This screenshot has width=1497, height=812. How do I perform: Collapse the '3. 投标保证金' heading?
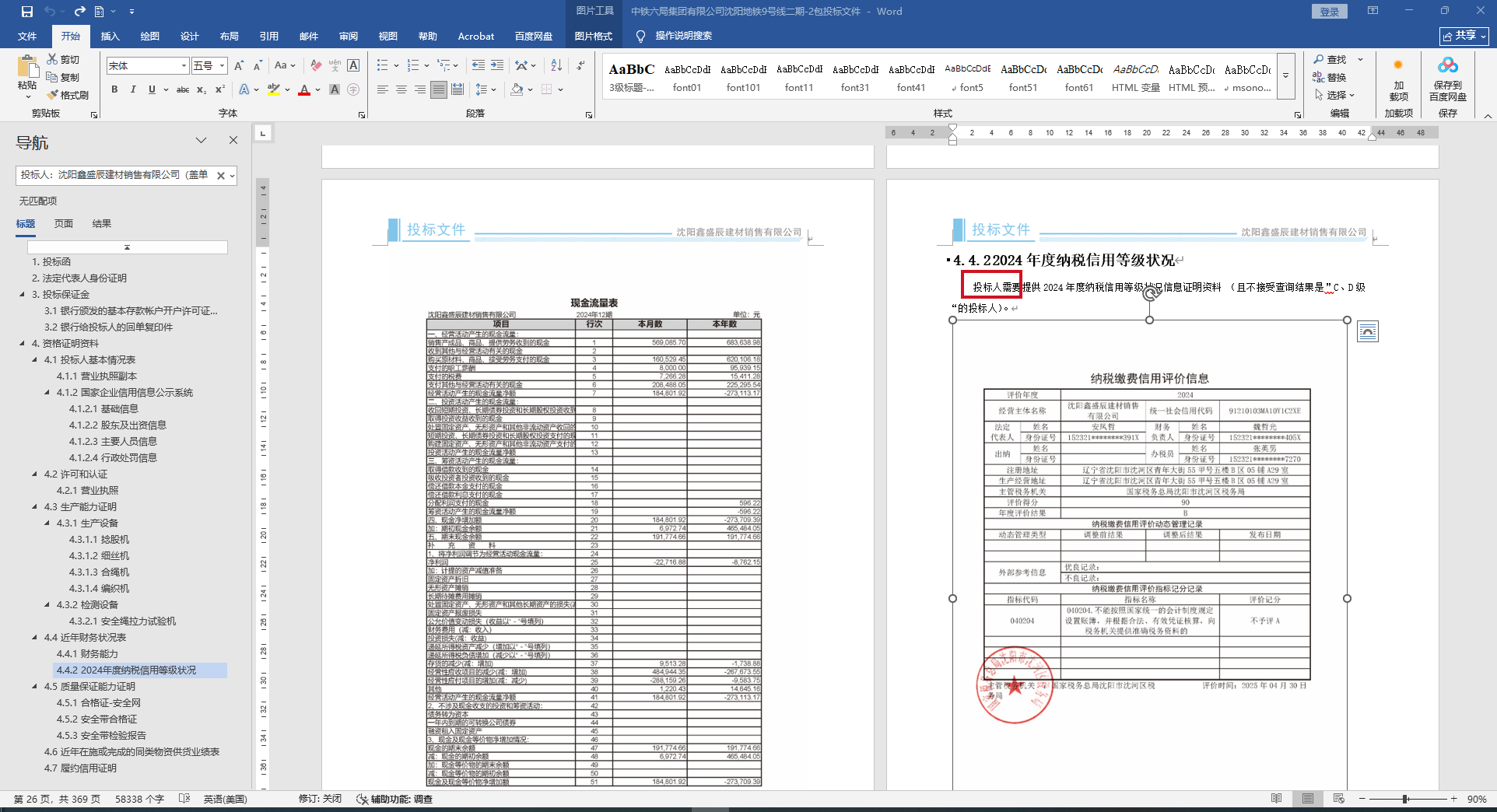coord(23,295)
